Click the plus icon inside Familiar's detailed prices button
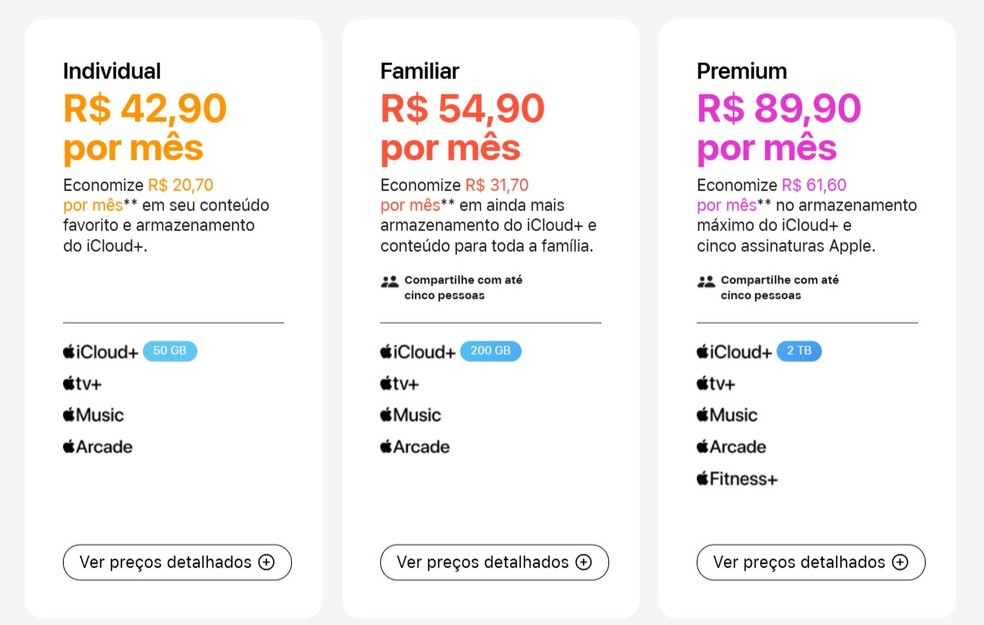 coord(583,562)
